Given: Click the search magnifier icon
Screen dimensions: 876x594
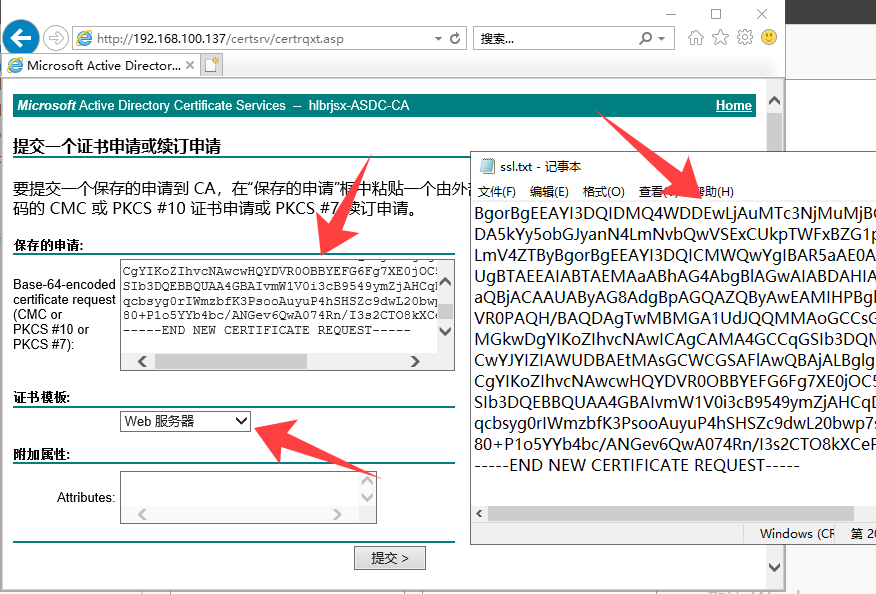Looking at the screenshot, I should click(x=645, y=38).
